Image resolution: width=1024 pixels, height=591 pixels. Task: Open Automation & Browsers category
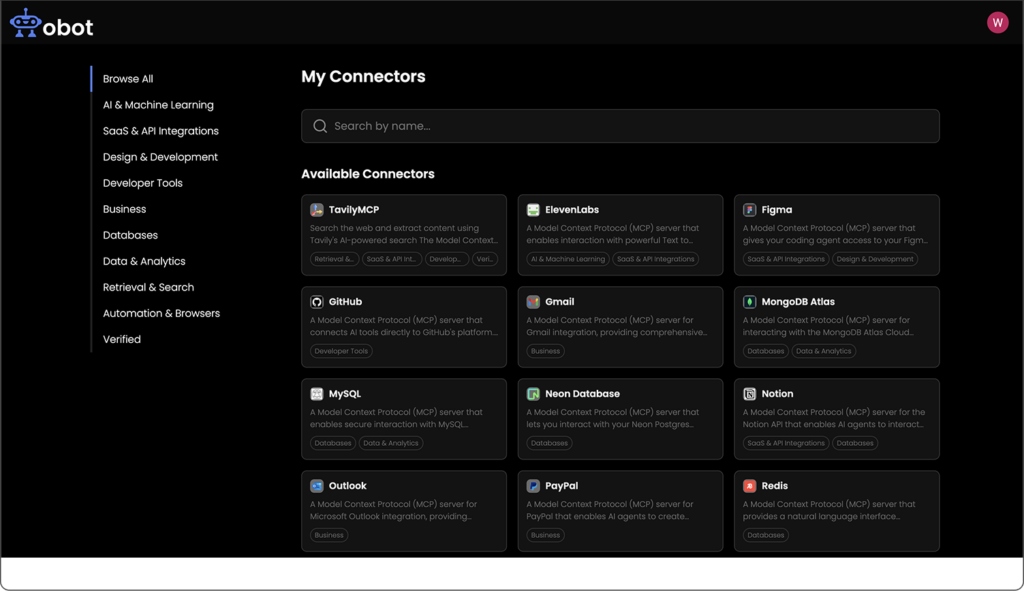coord(161,313)
